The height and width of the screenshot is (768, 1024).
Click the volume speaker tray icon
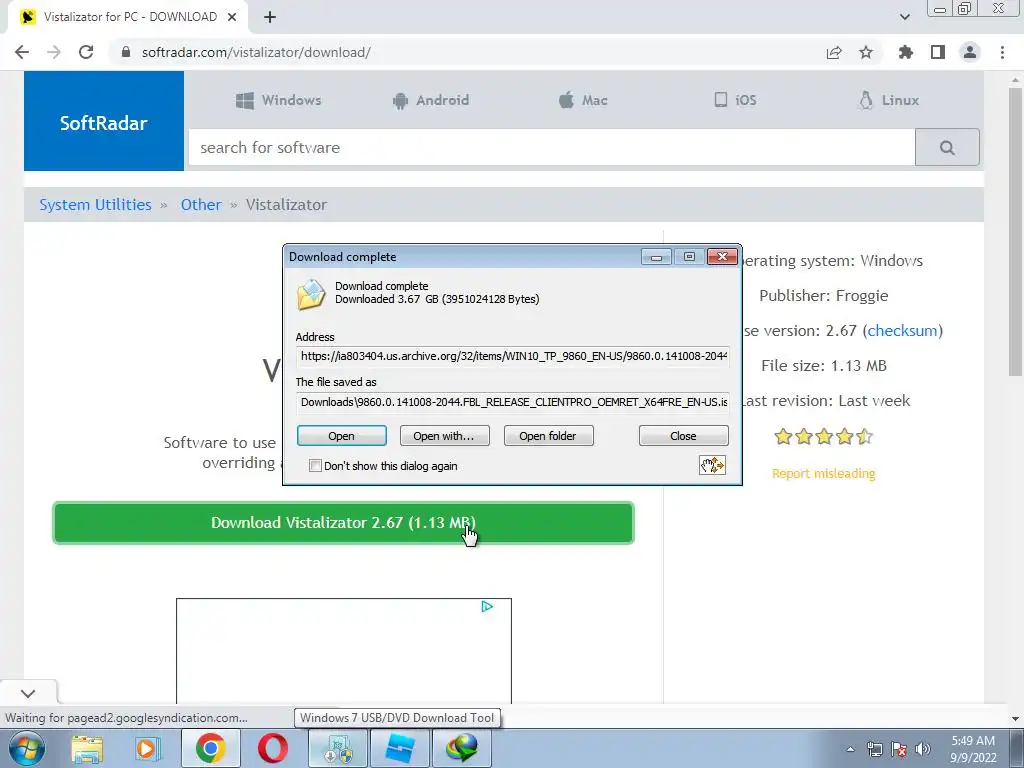point(923,749)
